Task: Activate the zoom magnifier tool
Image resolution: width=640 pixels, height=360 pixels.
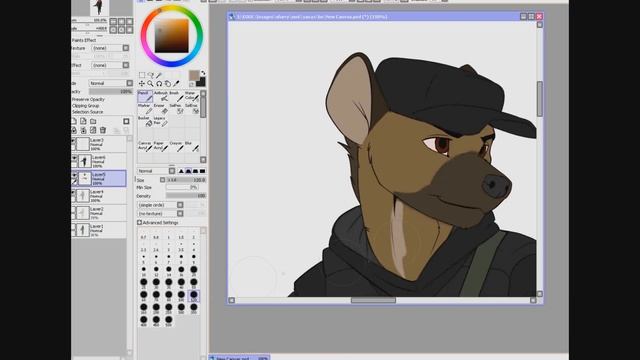Action: tap(150, 84)
